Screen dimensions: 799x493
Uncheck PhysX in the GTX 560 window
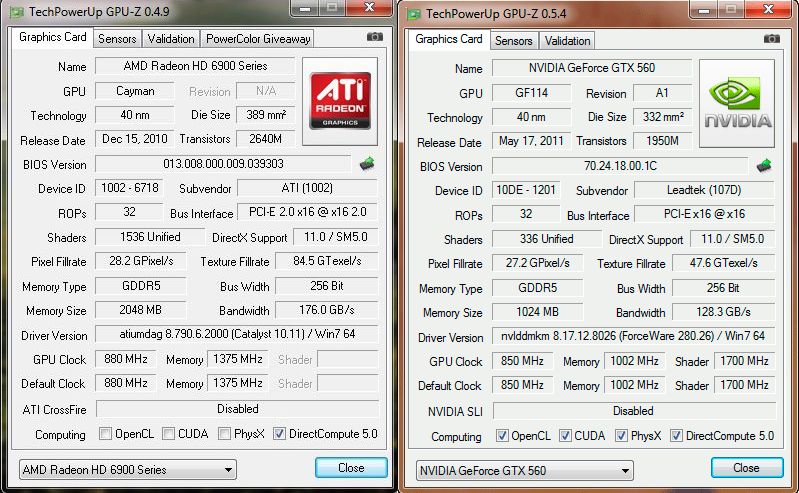(x=621, y=435)
